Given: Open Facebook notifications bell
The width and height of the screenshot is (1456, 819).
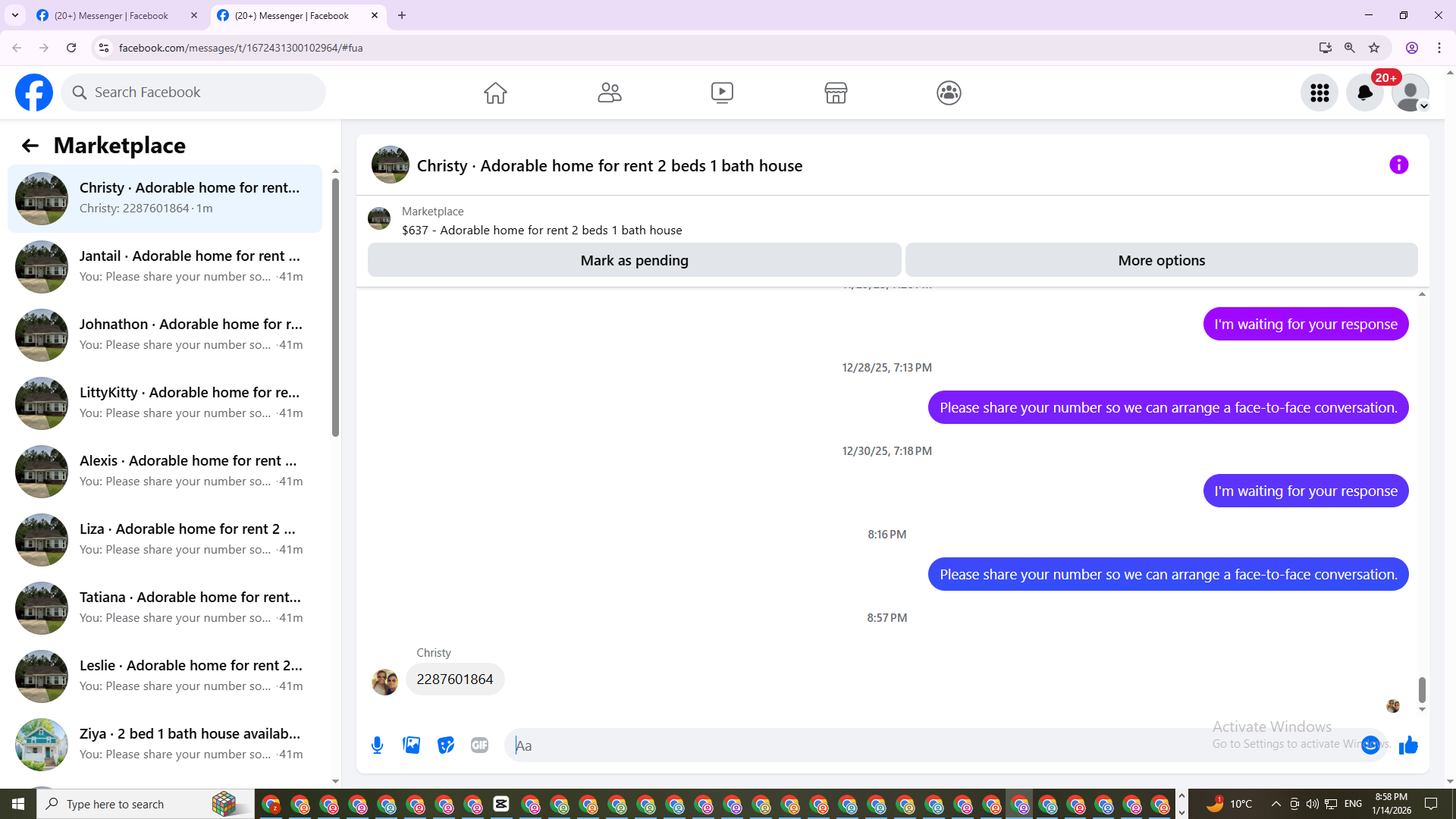Looking at the screenshot, I should coord(1364,93).
